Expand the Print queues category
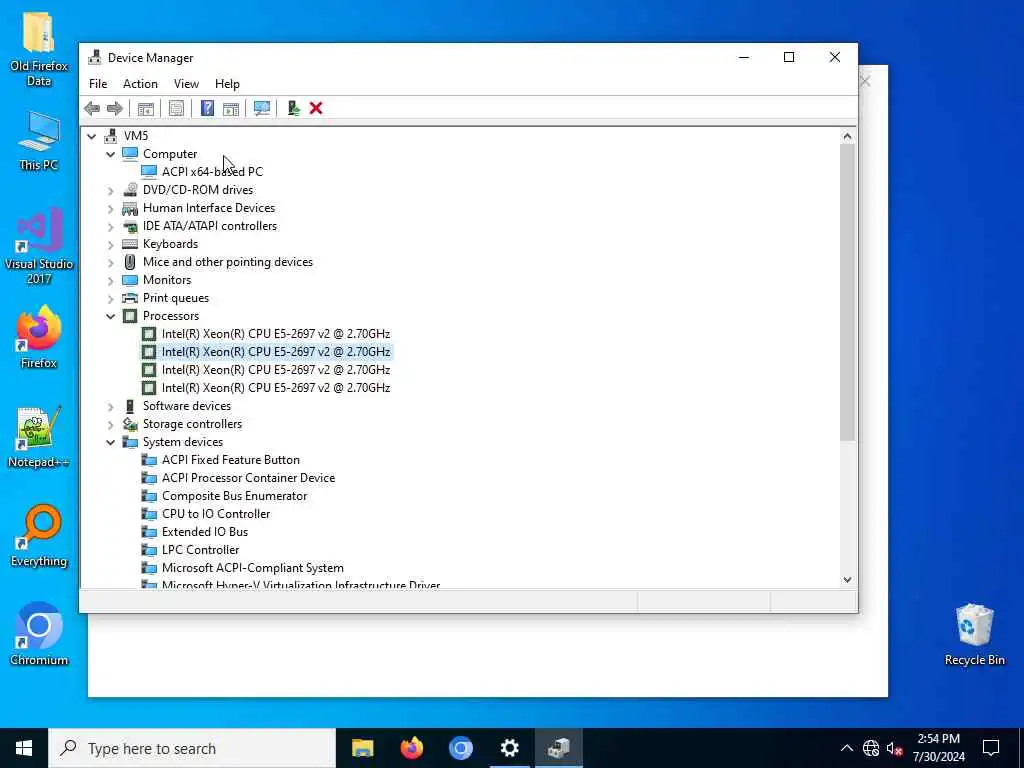The height and width of the screenshot is (768, 1024). click(x=110, y=298)
